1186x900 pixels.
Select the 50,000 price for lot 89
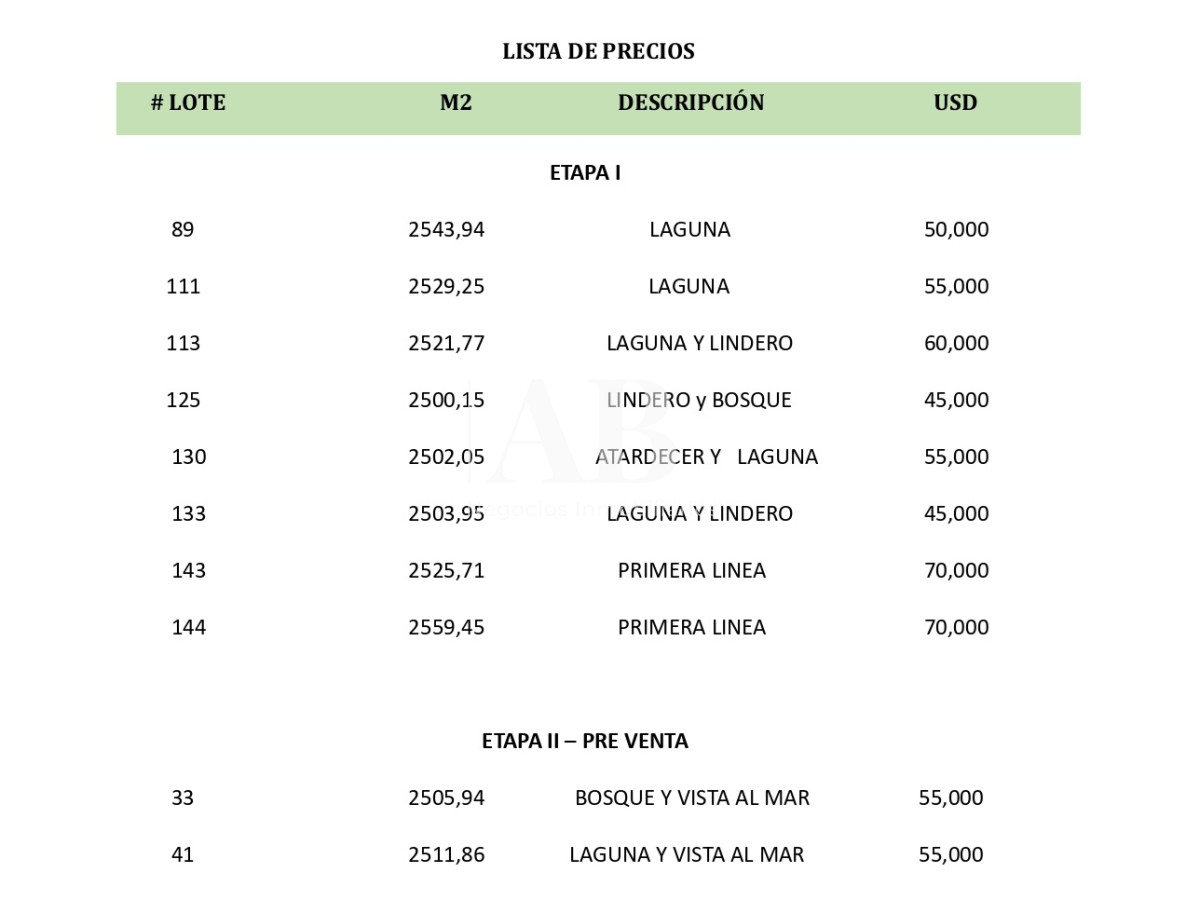click(956, 230)
